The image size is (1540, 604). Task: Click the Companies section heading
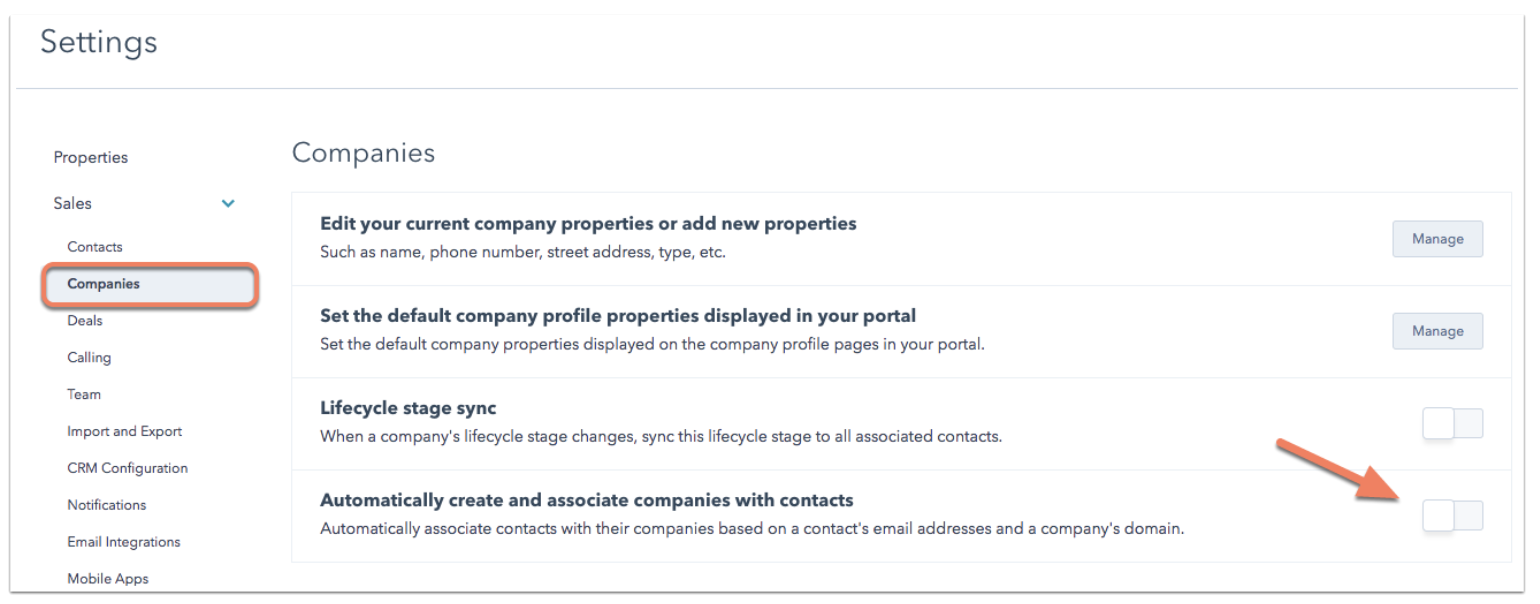point(363,153)
